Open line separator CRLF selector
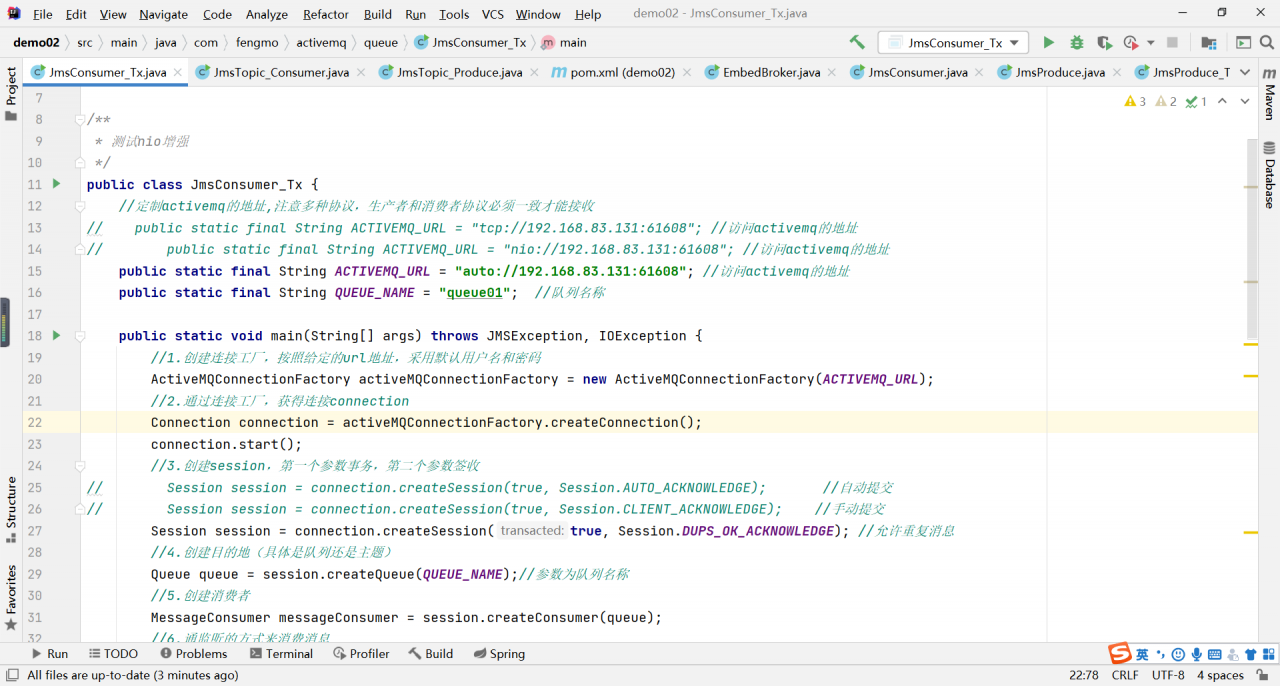1280x686 pixels. tap(1125, 675)
